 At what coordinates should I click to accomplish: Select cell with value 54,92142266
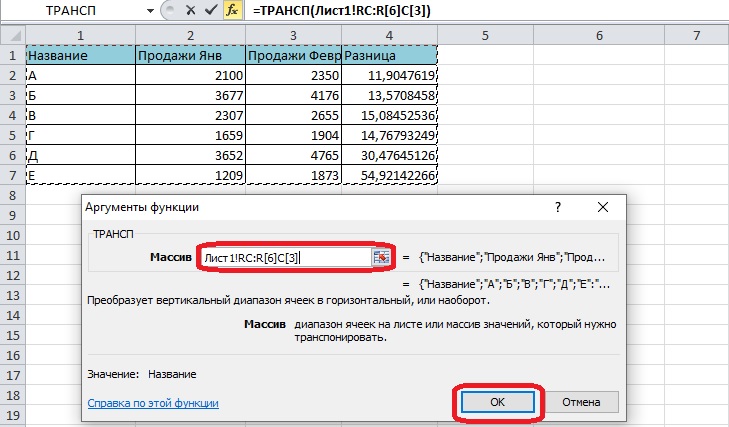[x=389, y=175]
